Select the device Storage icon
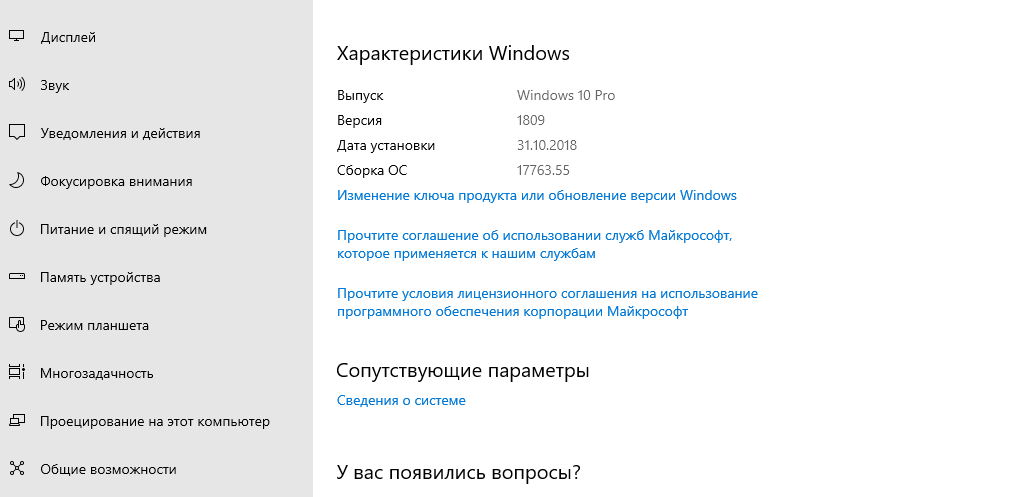Screen dimensions: 1011x497 [x=16, y=277]
